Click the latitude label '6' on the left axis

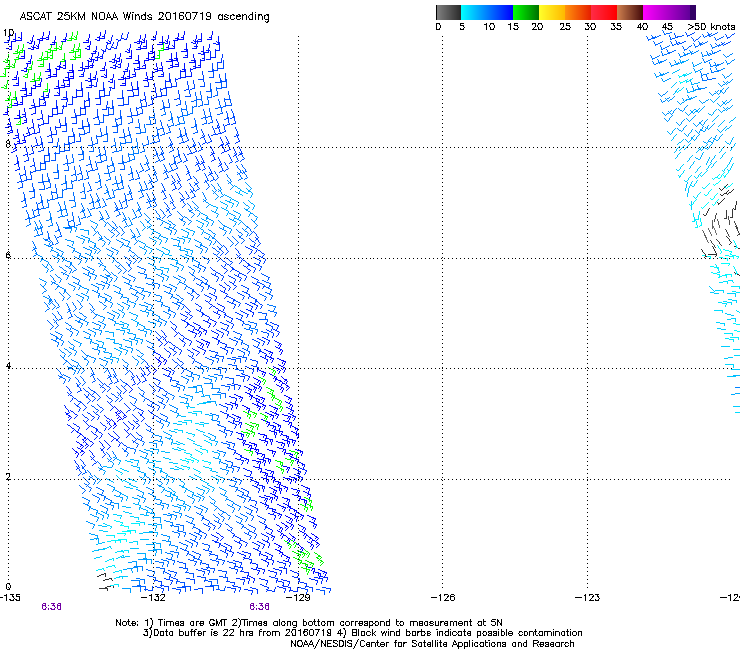[x=8, y=255]
